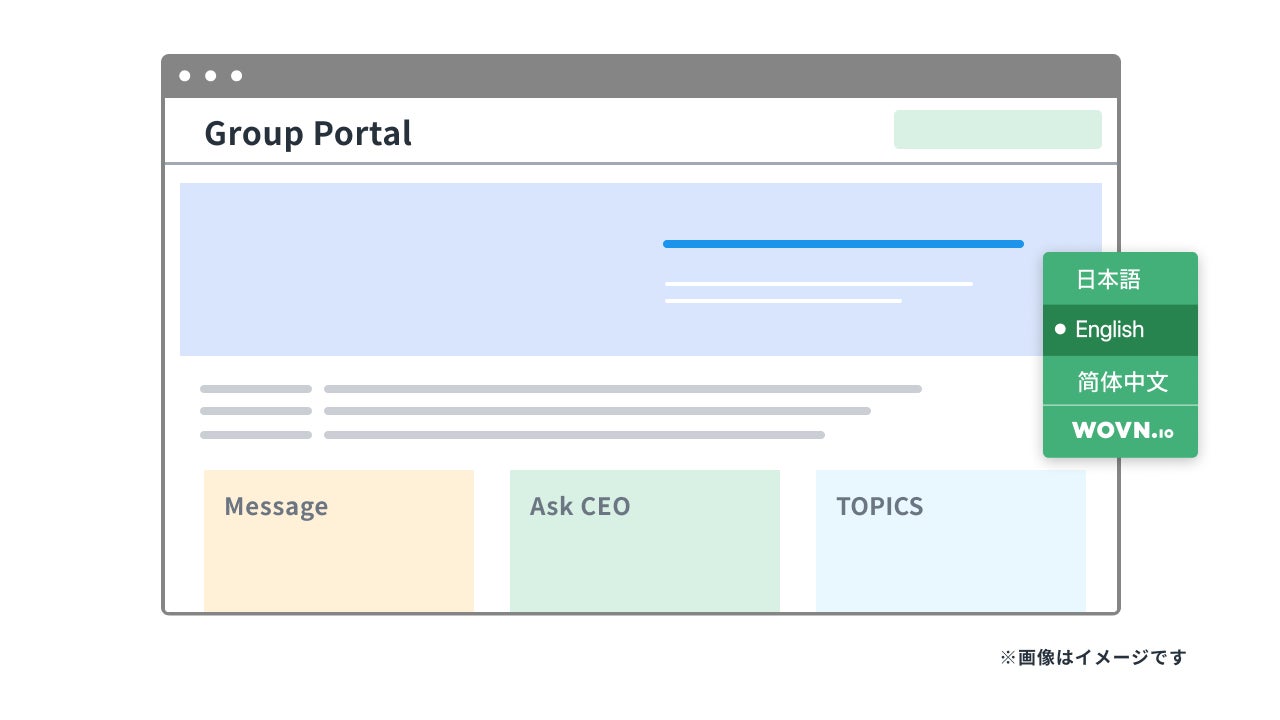Click the blue headline bar in banner
Image resolution: width=1280 pixels, height=720 pixels.
pos(843,244)
